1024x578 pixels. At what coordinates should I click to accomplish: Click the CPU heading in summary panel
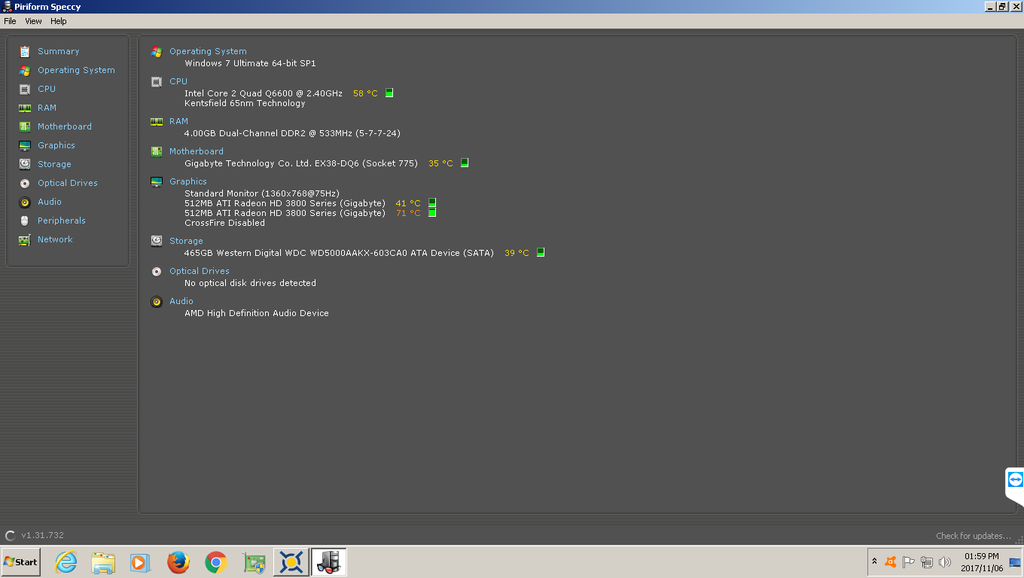coord(178,81)
